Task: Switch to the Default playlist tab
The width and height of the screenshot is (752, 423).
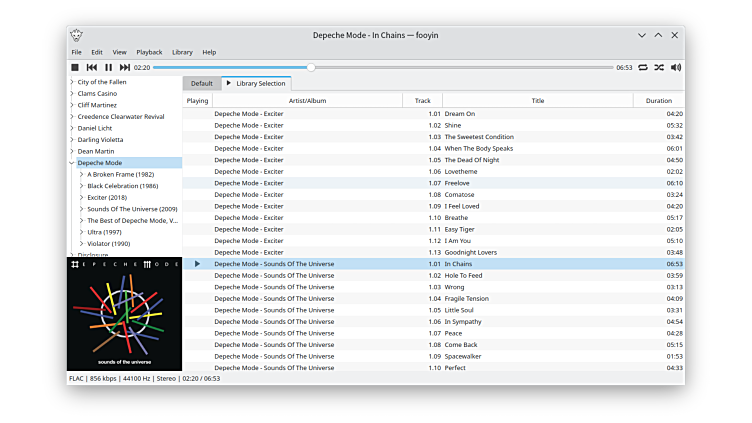Action: 202,83
